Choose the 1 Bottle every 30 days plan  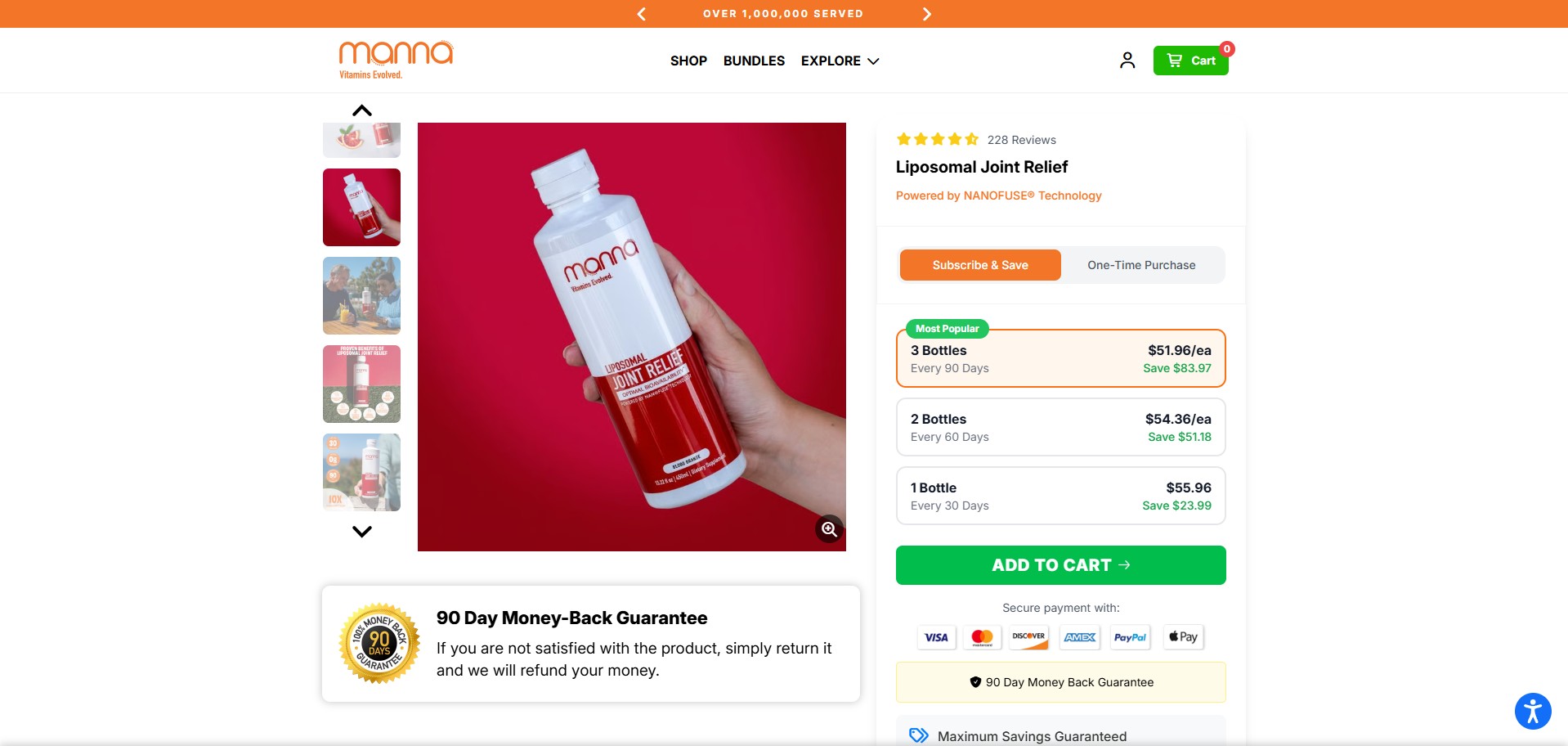pyautogui.click(x=1060, y=496)
